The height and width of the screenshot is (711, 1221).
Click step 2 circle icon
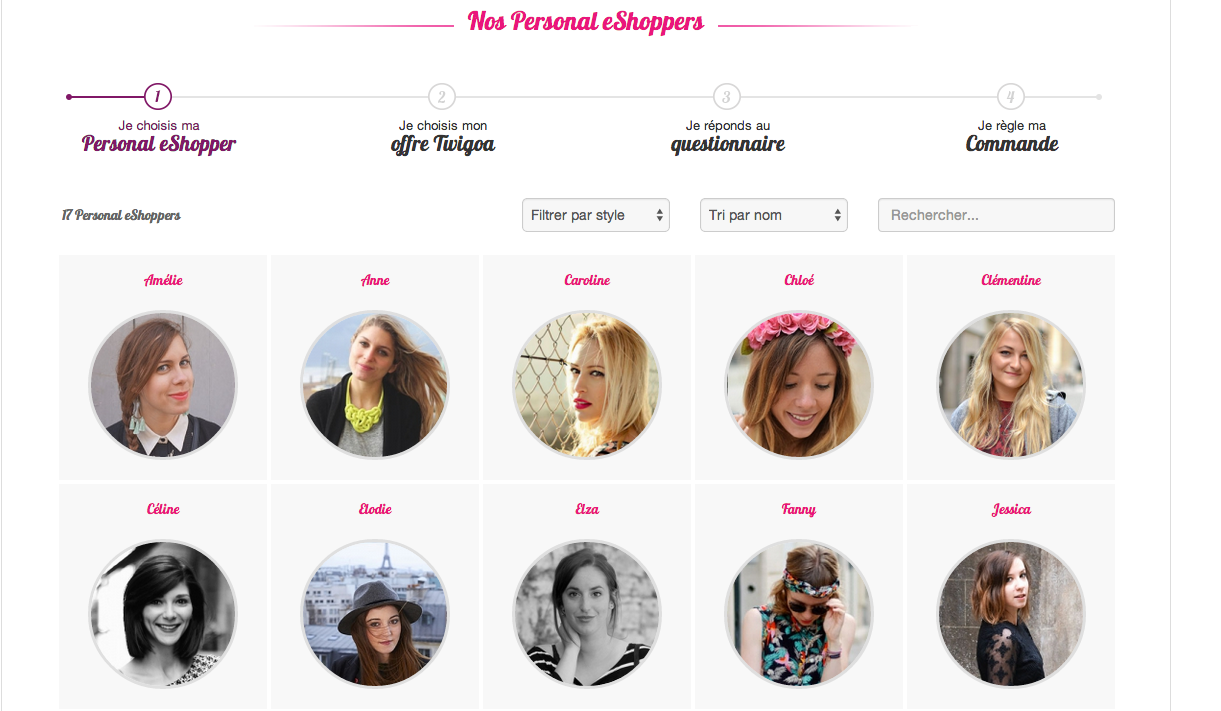pyautogui.click(x=442, y=97)
